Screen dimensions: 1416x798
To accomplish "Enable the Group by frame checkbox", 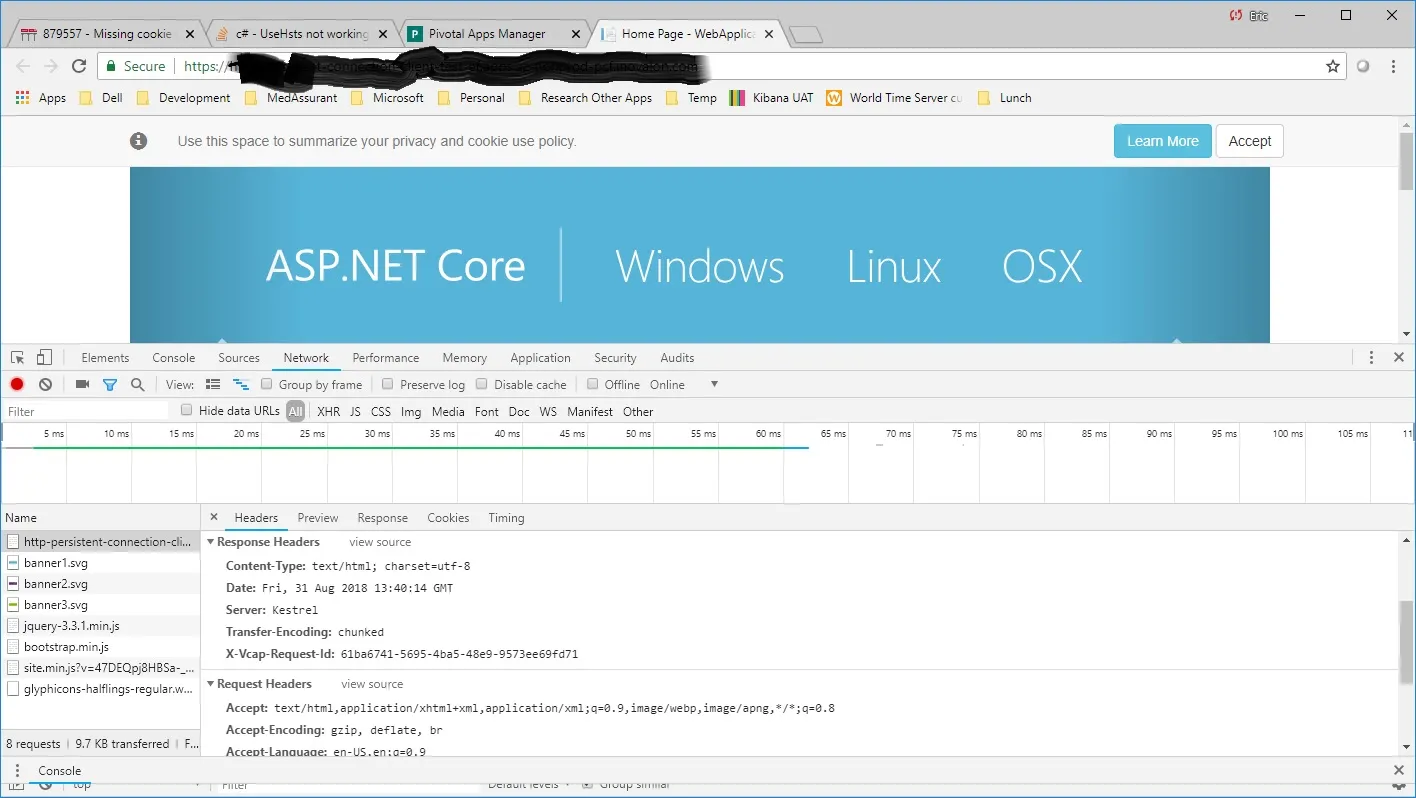I will 267,384.
